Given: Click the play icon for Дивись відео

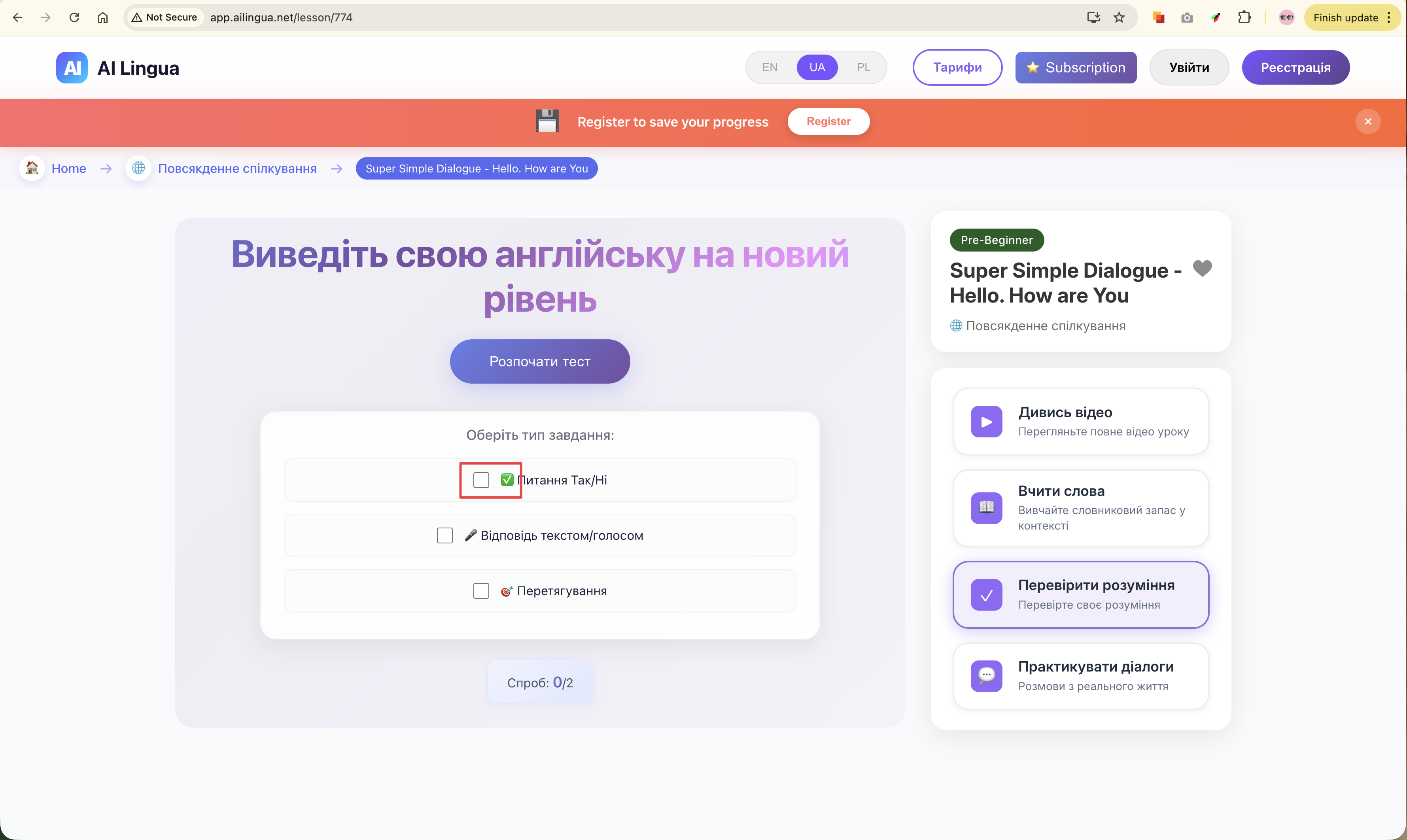Looking at the screenshot, I should 986,422.
